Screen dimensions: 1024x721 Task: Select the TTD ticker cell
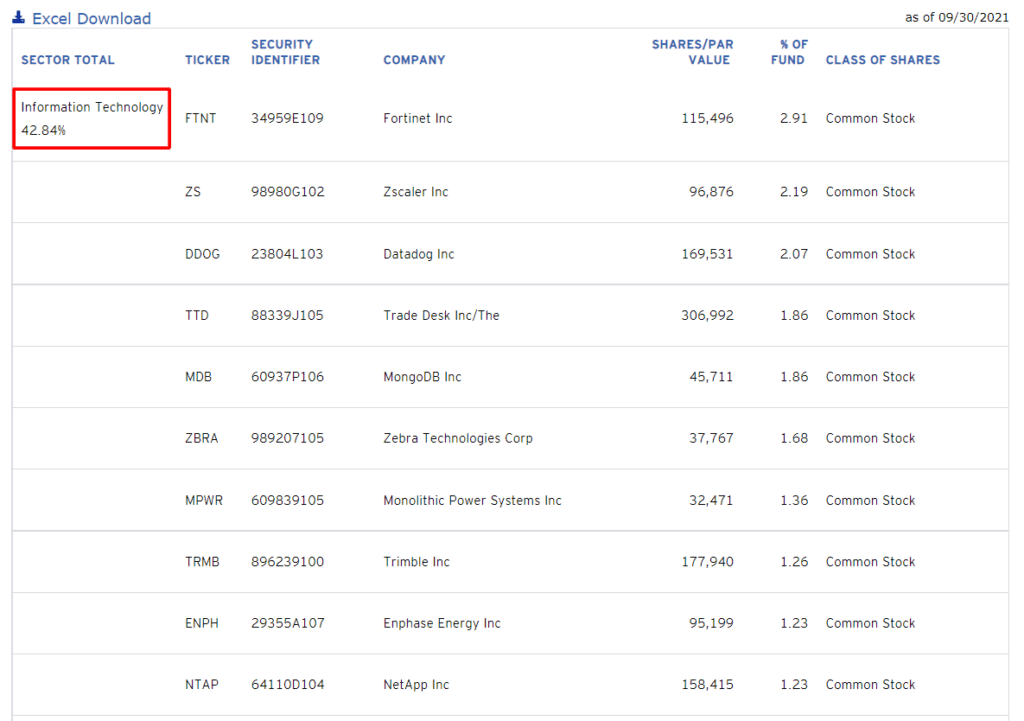tap(197, 315)
